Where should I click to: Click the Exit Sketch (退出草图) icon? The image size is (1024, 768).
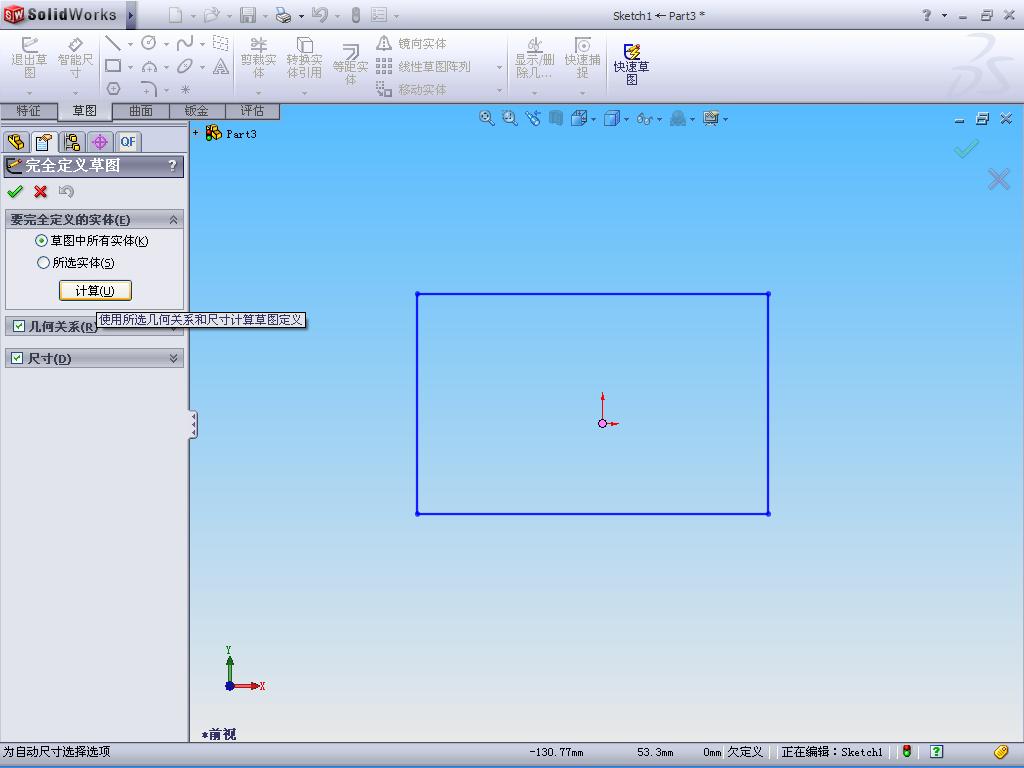click(29, 57)
